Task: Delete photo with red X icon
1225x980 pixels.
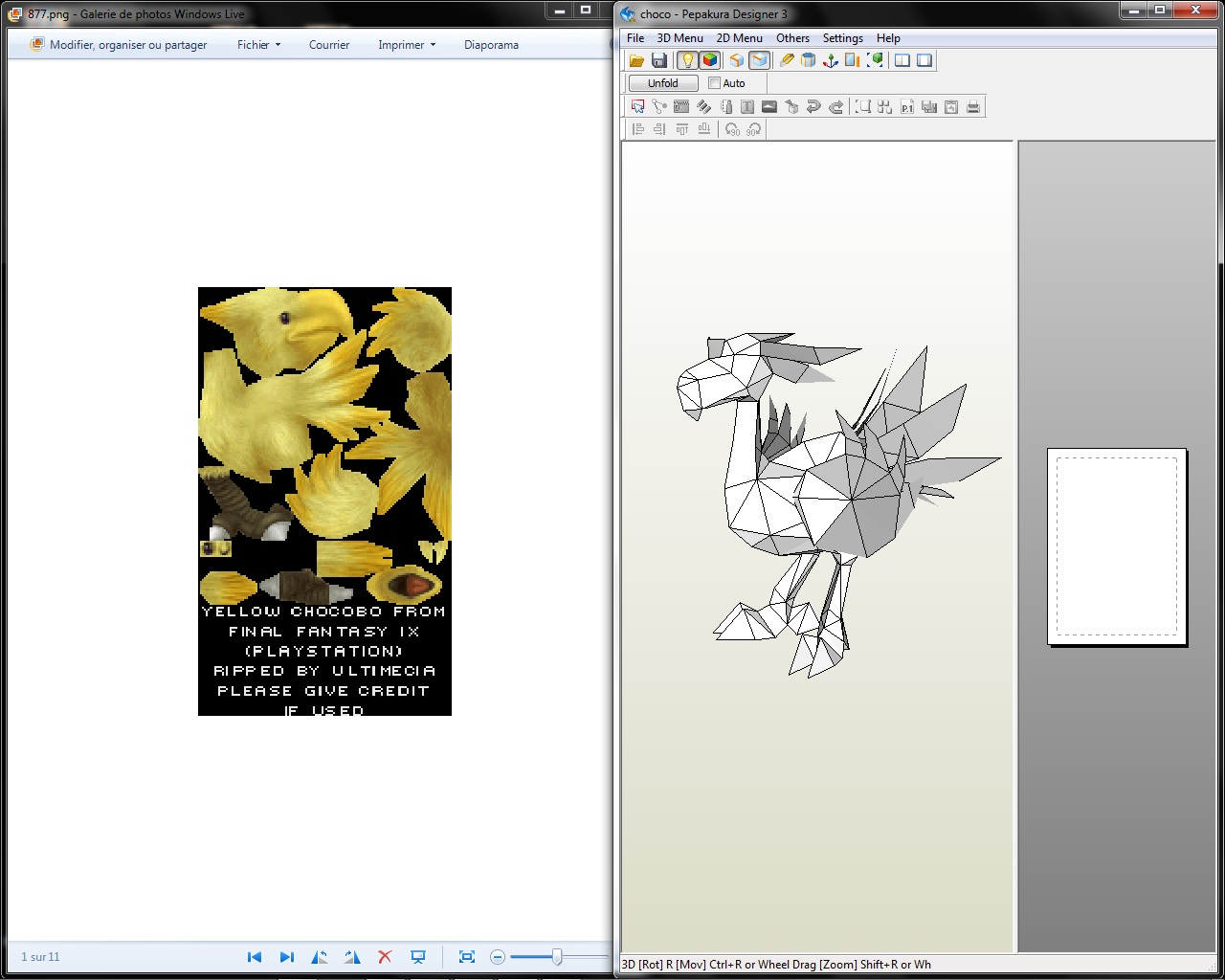Action: 385,957
